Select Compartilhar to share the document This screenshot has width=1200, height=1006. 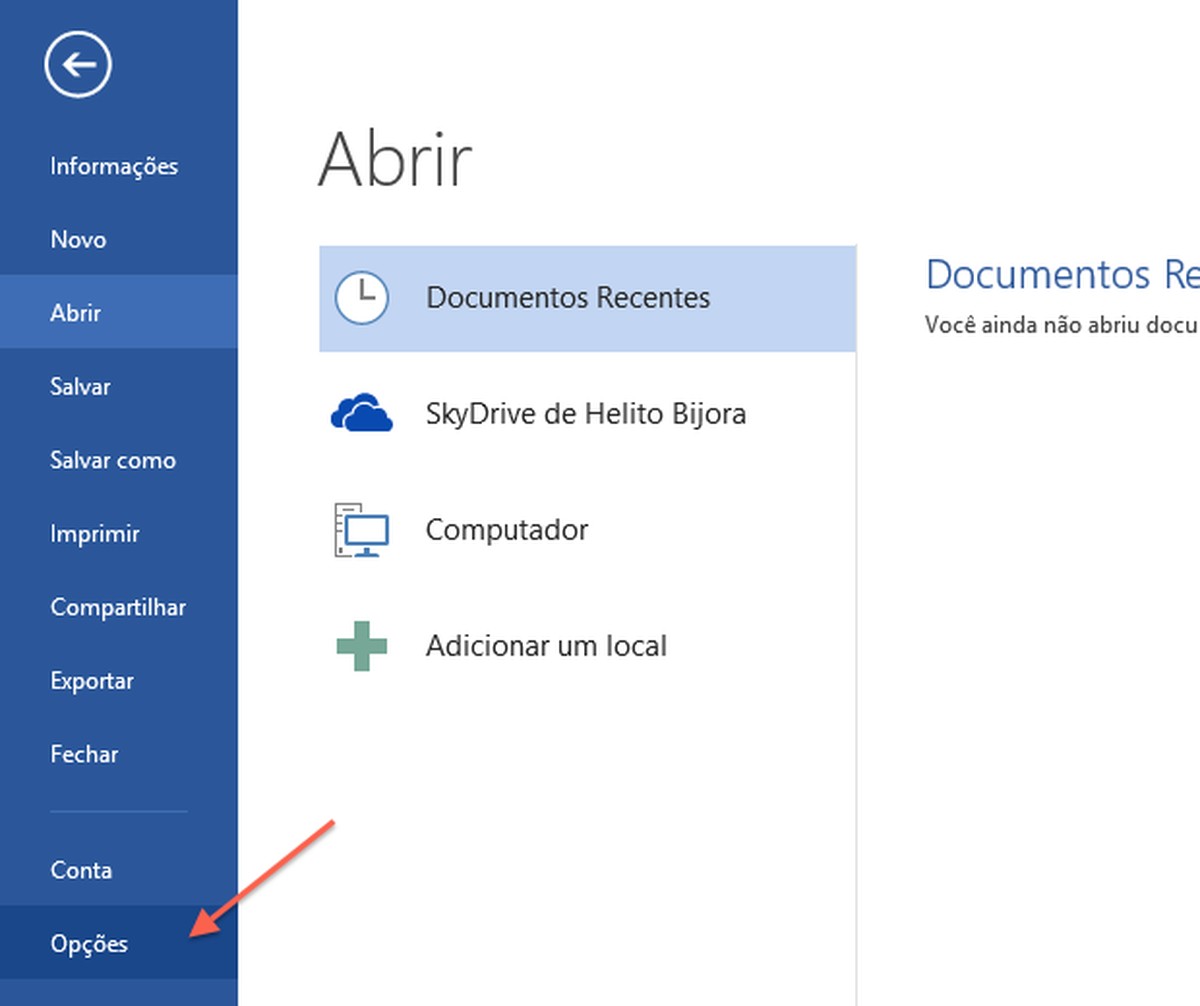coord(118,607)
